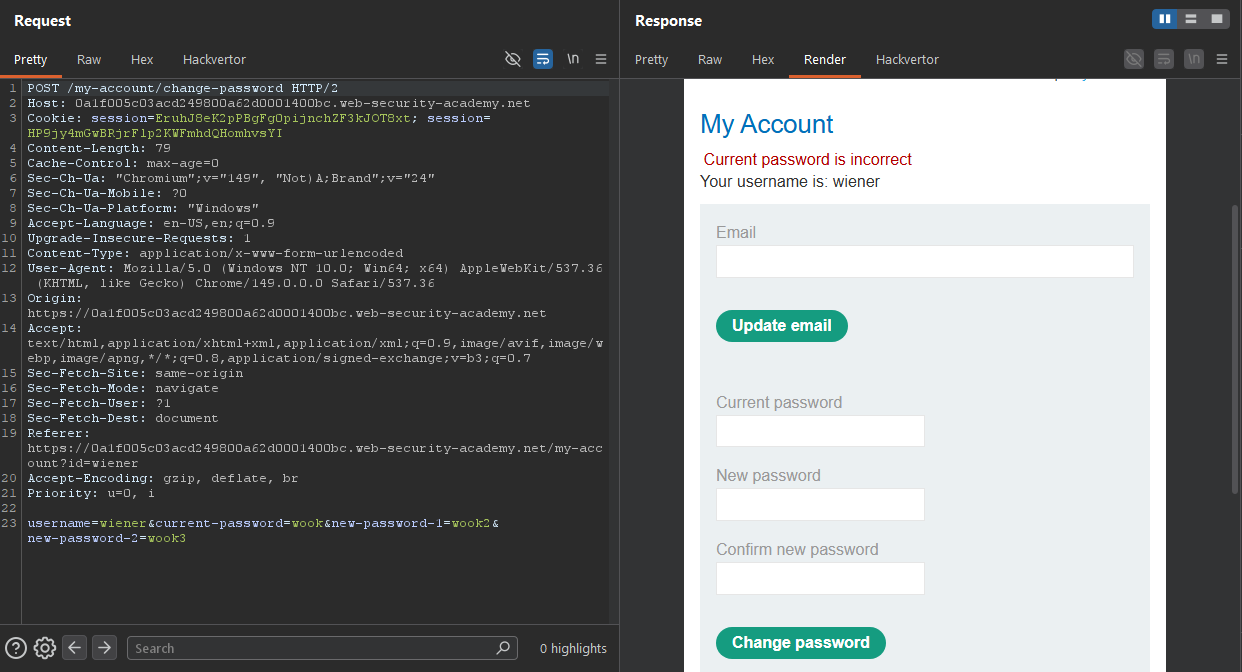This screenshot has width=1242, height=672.
Task: Switch Request view to Raw tab
Action: click(x=89, y=59)
